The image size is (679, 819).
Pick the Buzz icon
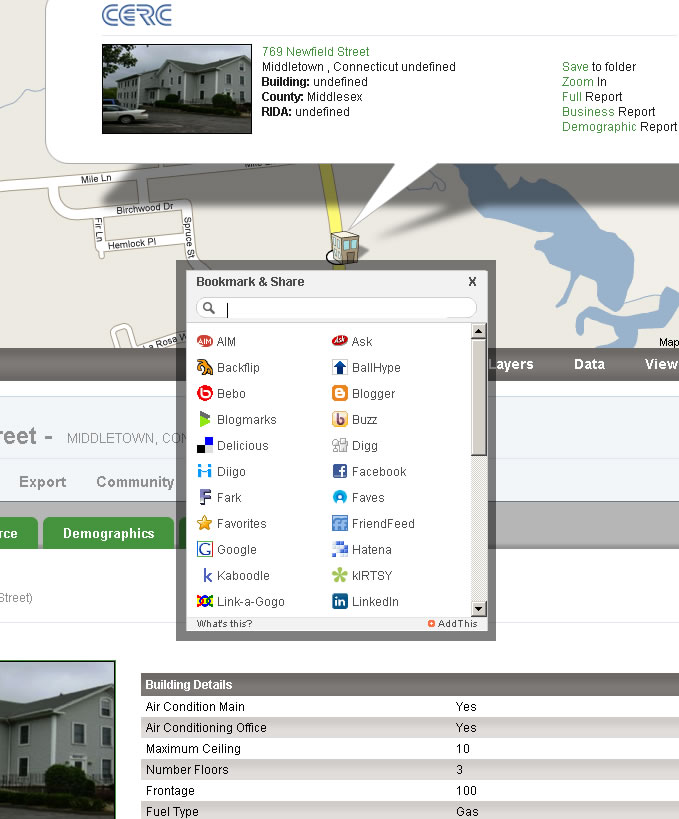coord(340,419)
